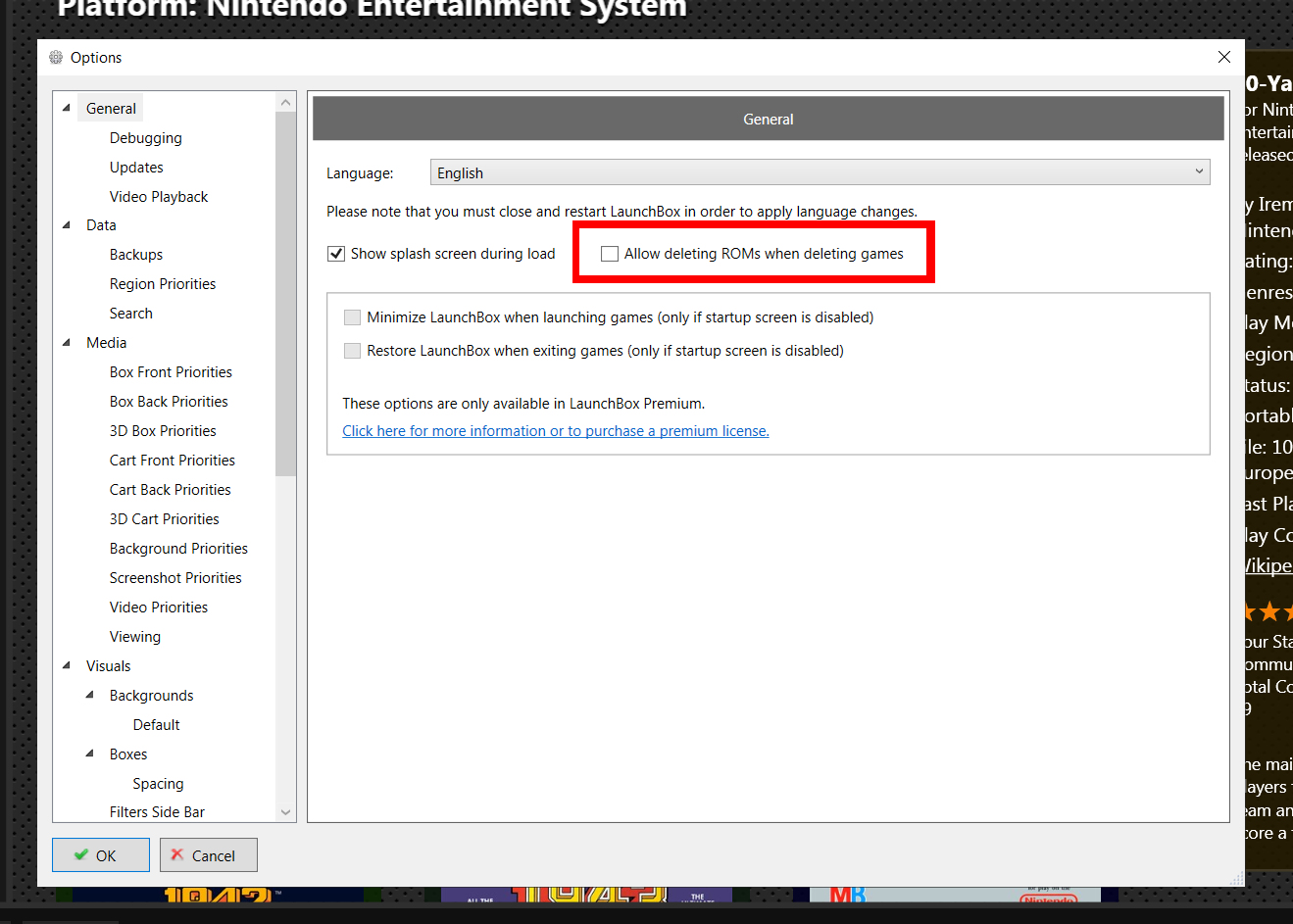This screenshot has height=924, width=1293.
Task: Open Cart Back Priorities
Action: coord(171,490)
